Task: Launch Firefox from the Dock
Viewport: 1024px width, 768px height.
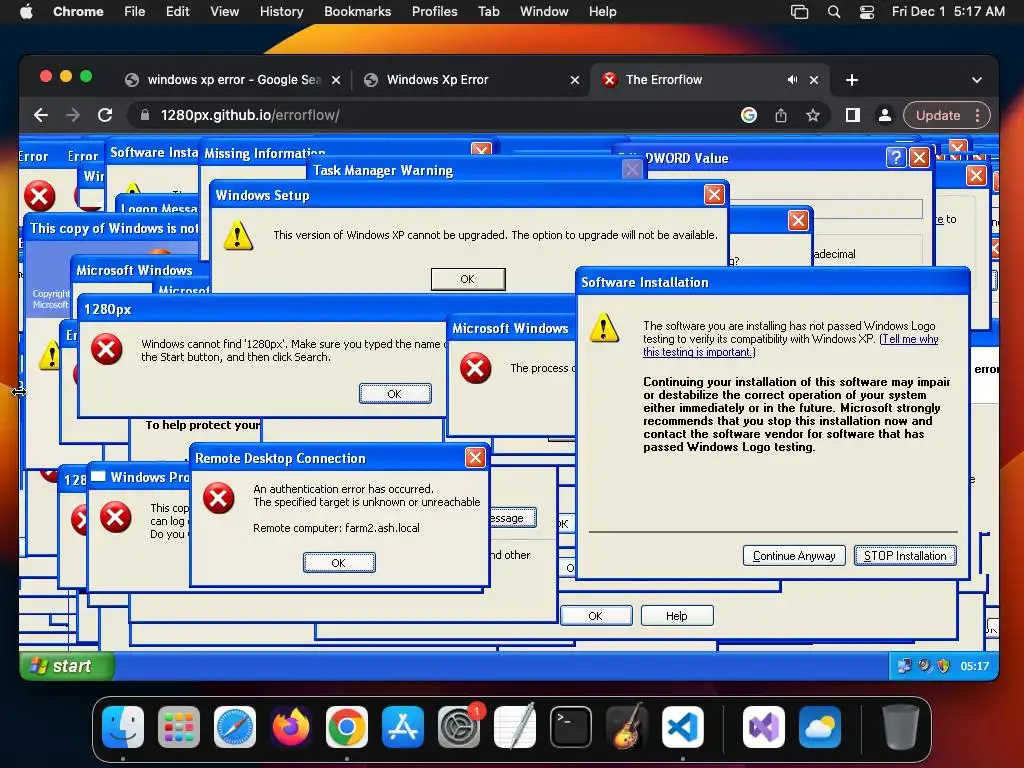Action: coord(291,727)
